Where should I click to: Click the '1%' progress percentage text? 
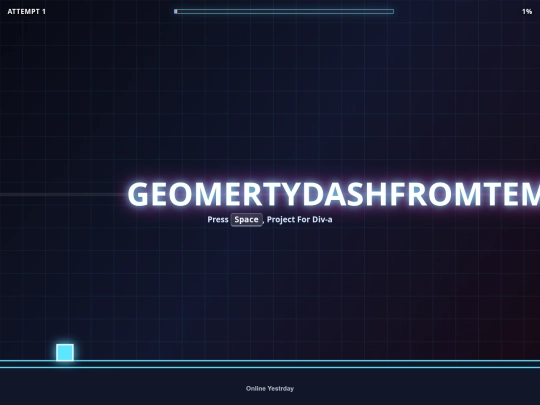(527, 12)
